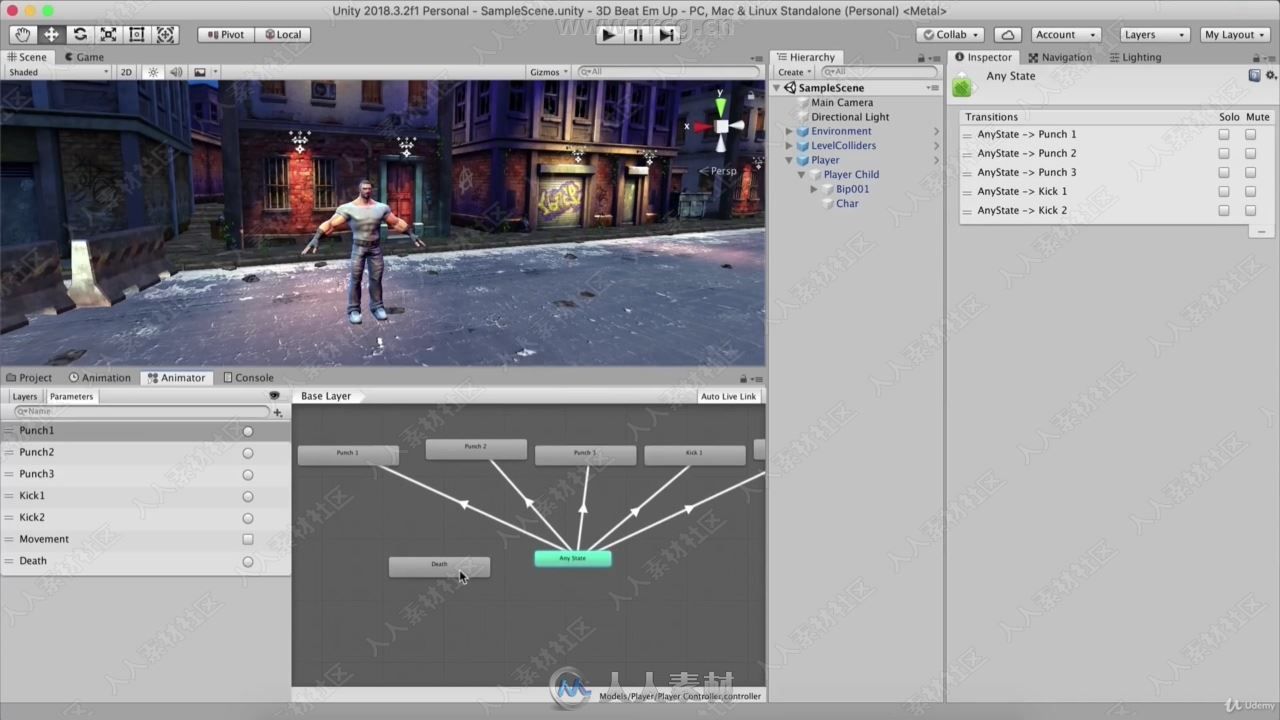Toggle Pivot handle position button
Image resolution: width=1280 pixels, height=720 pixels.
pyautogui.click(x=225, y=34)
